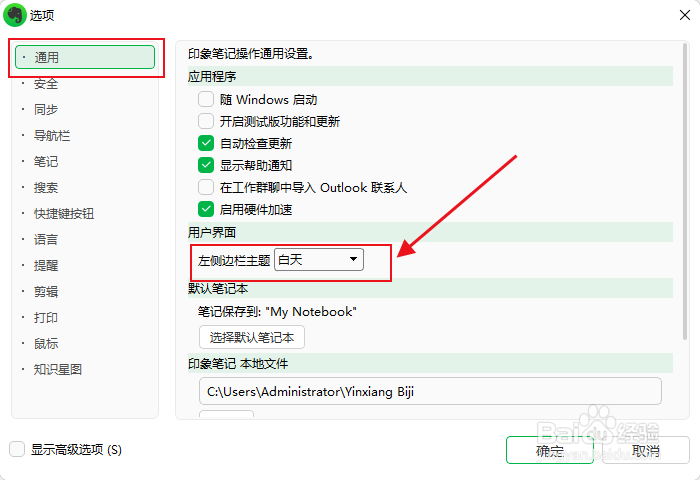Open the 提醒 settings category
The height and width of the screenshot is (480, 700).
[x=46, y=265]
